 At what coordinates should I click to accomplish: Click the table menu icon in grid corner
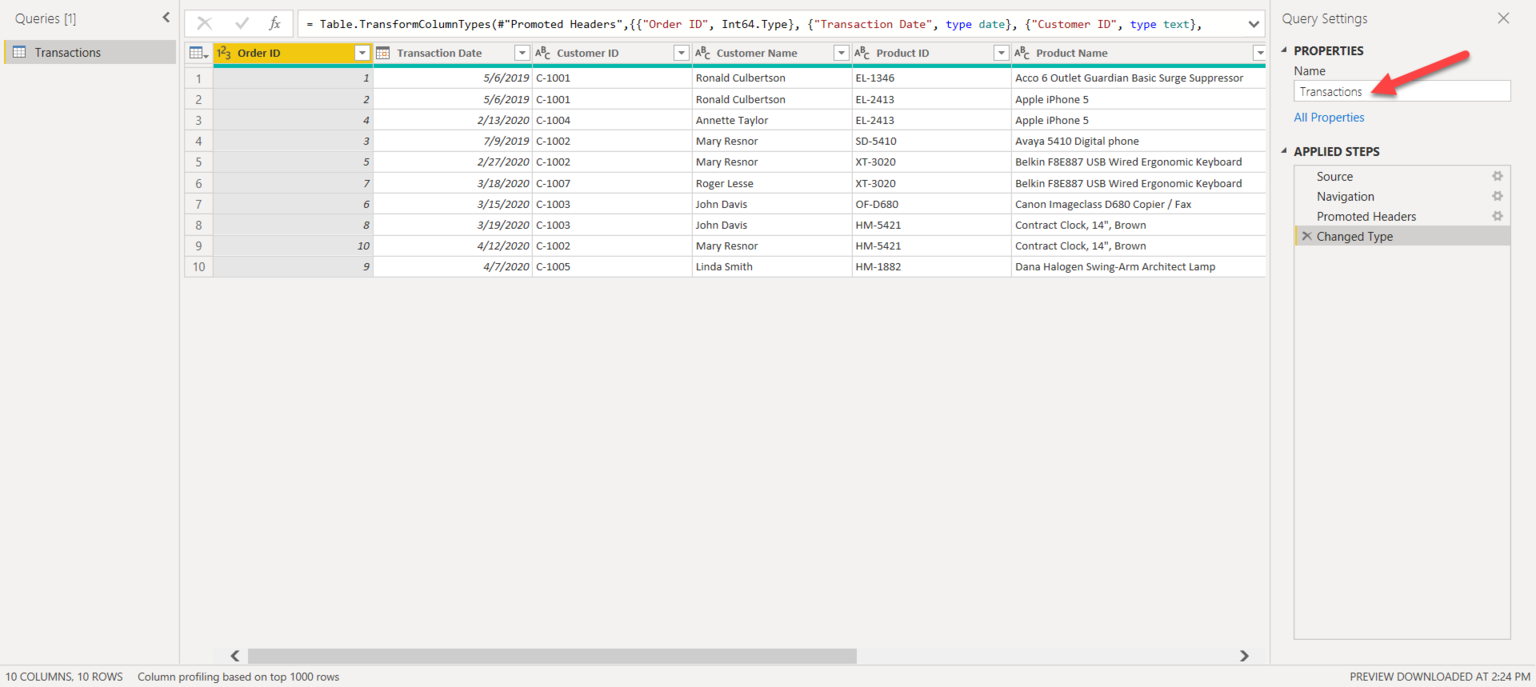coord(198,53)
